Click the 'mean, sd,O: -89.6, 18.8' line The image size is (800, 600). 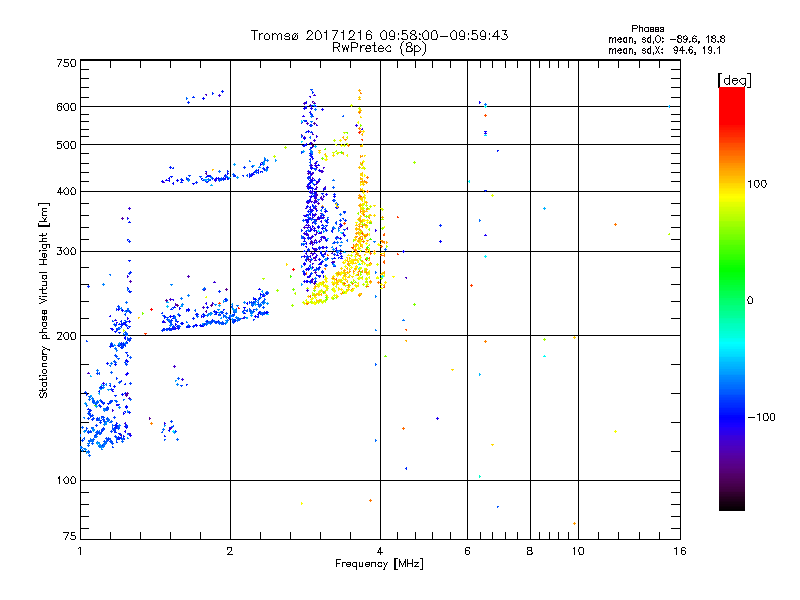click(666, 39)
